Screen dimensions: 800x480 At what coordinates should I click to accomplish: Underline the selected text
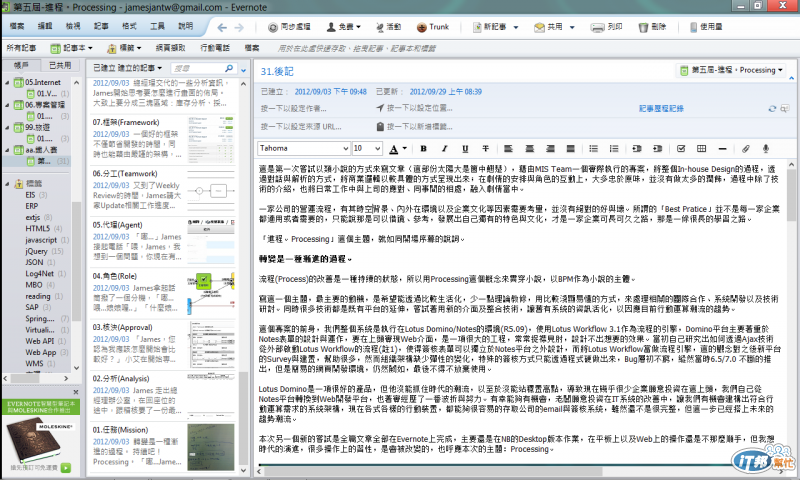tap(465, 148)
